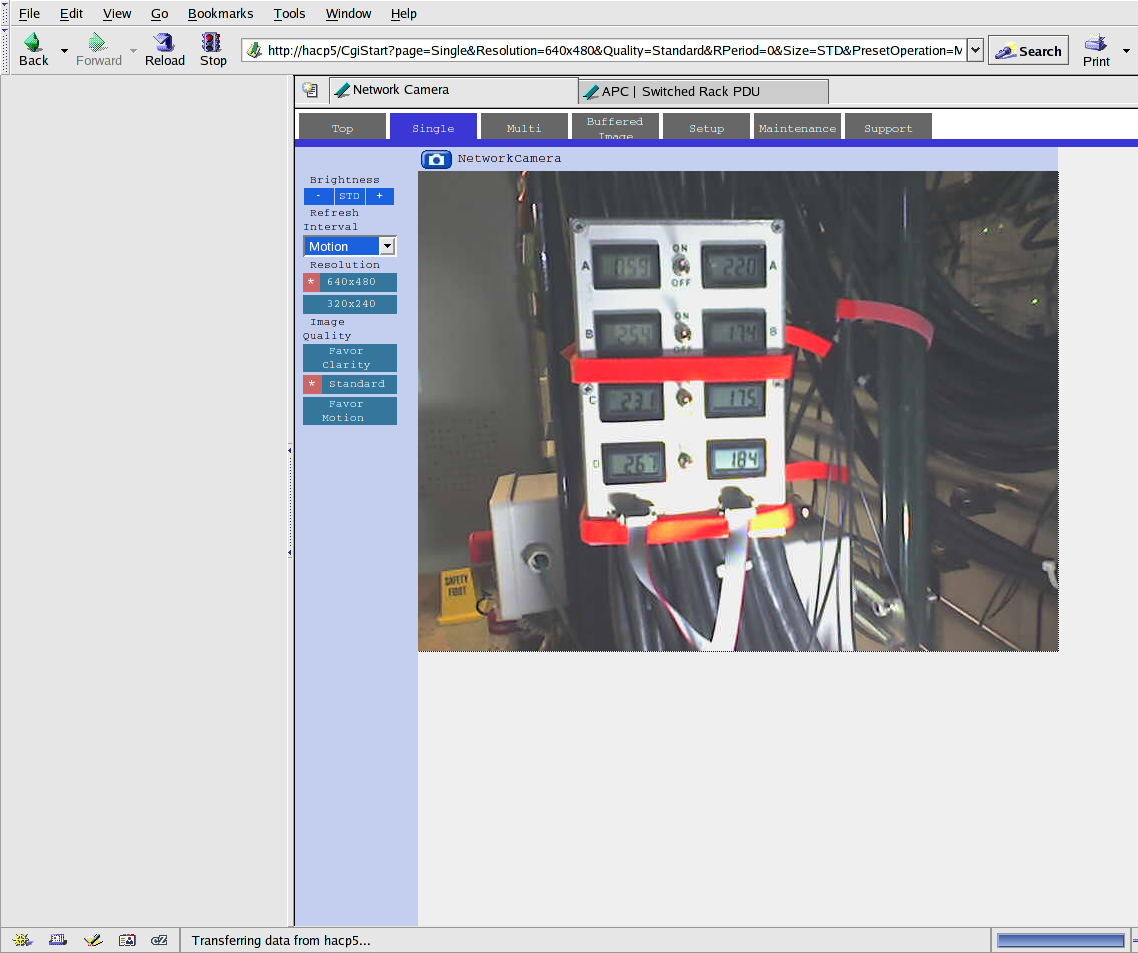The height and width of the screenshot is (953, 1138).
Task: Click the bookmark icon beside the URL
Action: coord(254,50)
